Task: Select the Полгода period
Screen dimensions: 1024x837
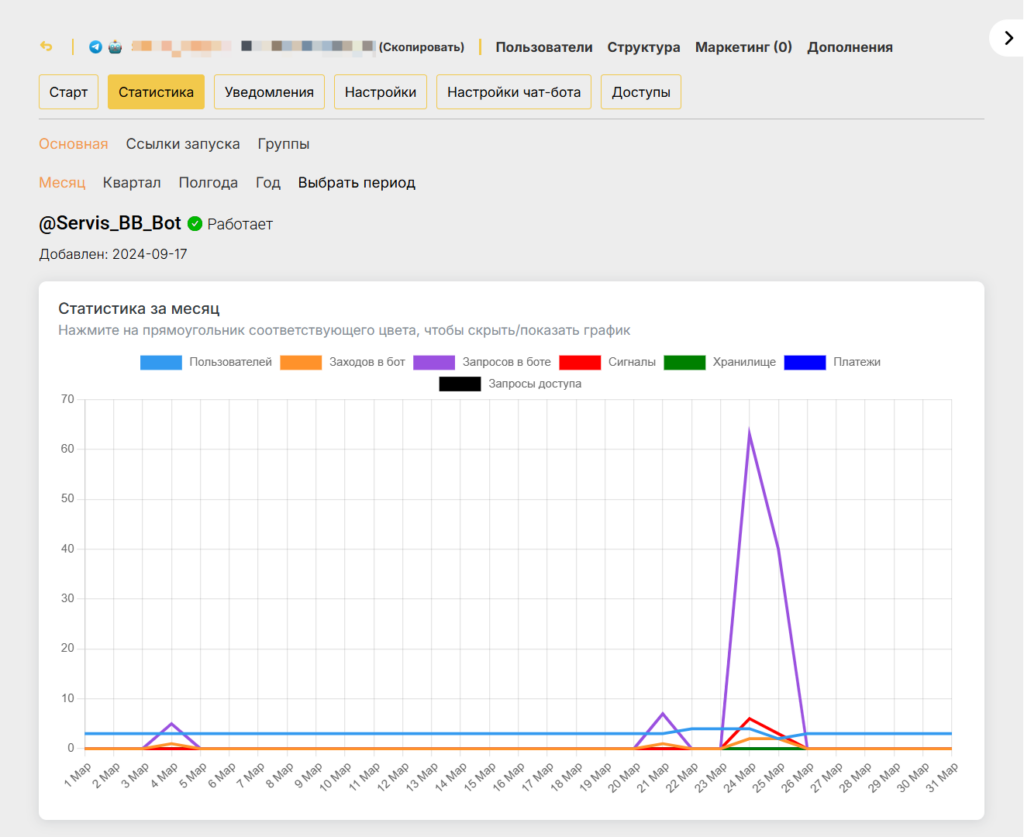Action: (x=208, y=182)
